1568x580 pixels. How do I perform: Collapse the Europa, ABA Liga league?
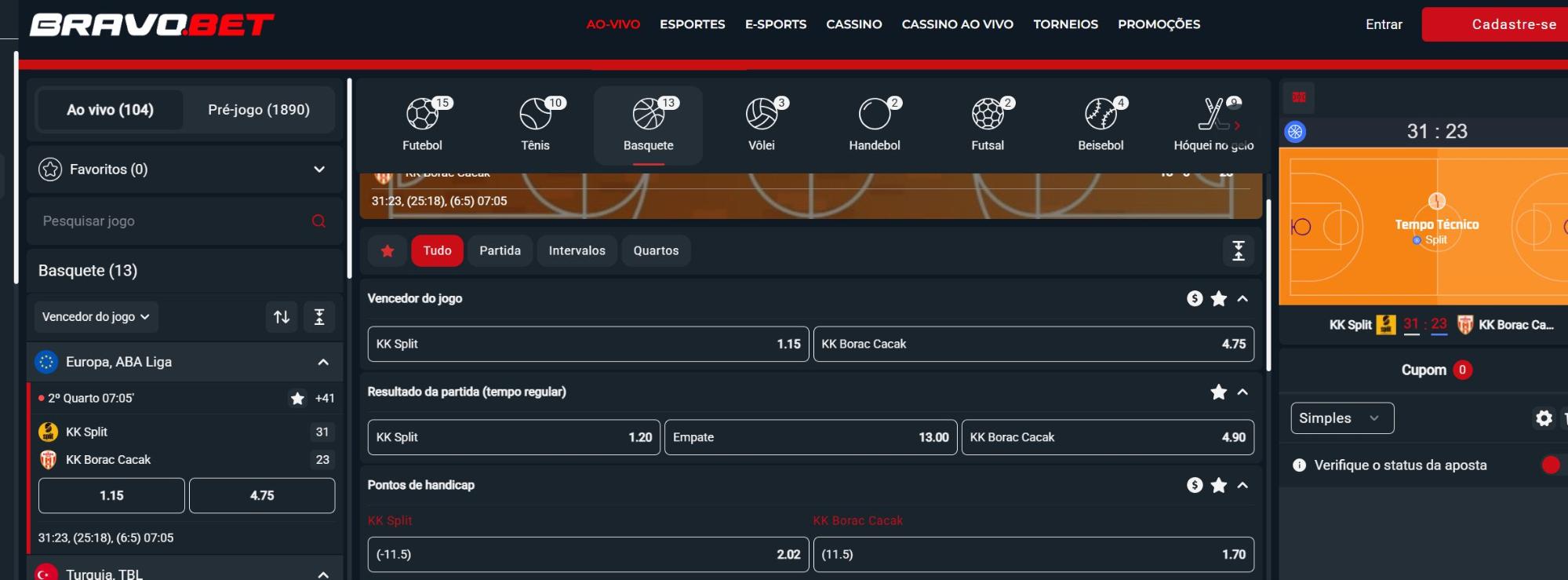(323, 362)
